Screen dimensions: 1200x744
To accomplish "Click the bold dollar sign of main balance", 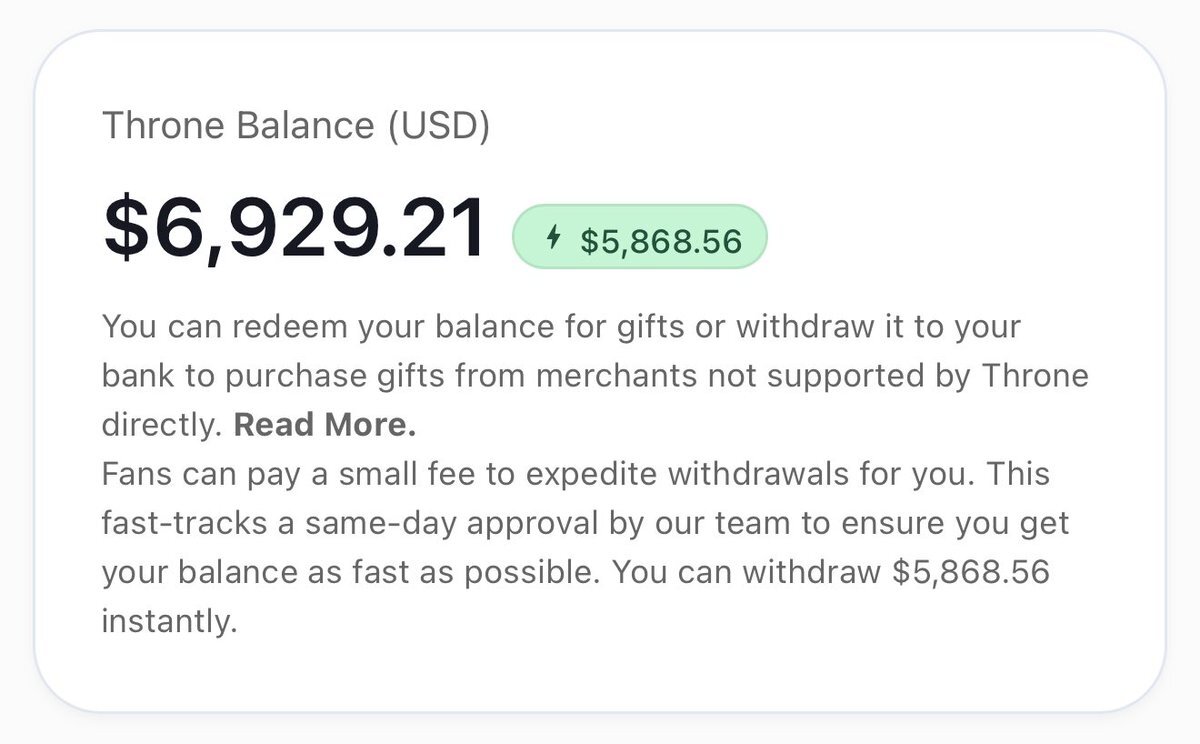I will pos(127,229).
